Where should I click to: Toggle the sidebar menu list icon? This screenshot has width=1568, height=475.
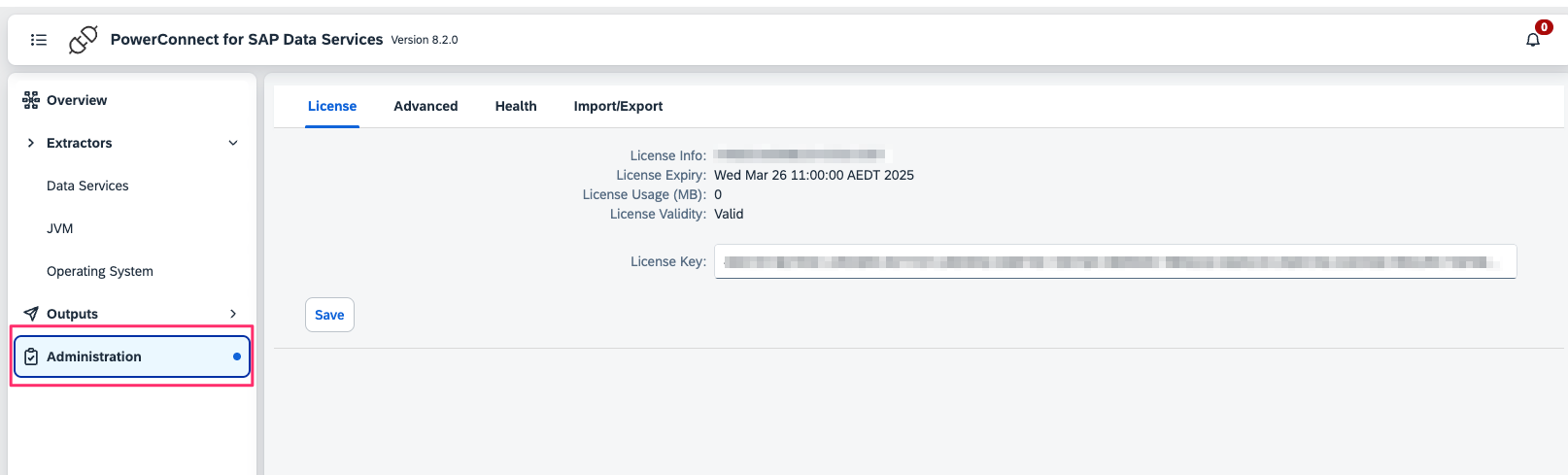tap(39, 40)
